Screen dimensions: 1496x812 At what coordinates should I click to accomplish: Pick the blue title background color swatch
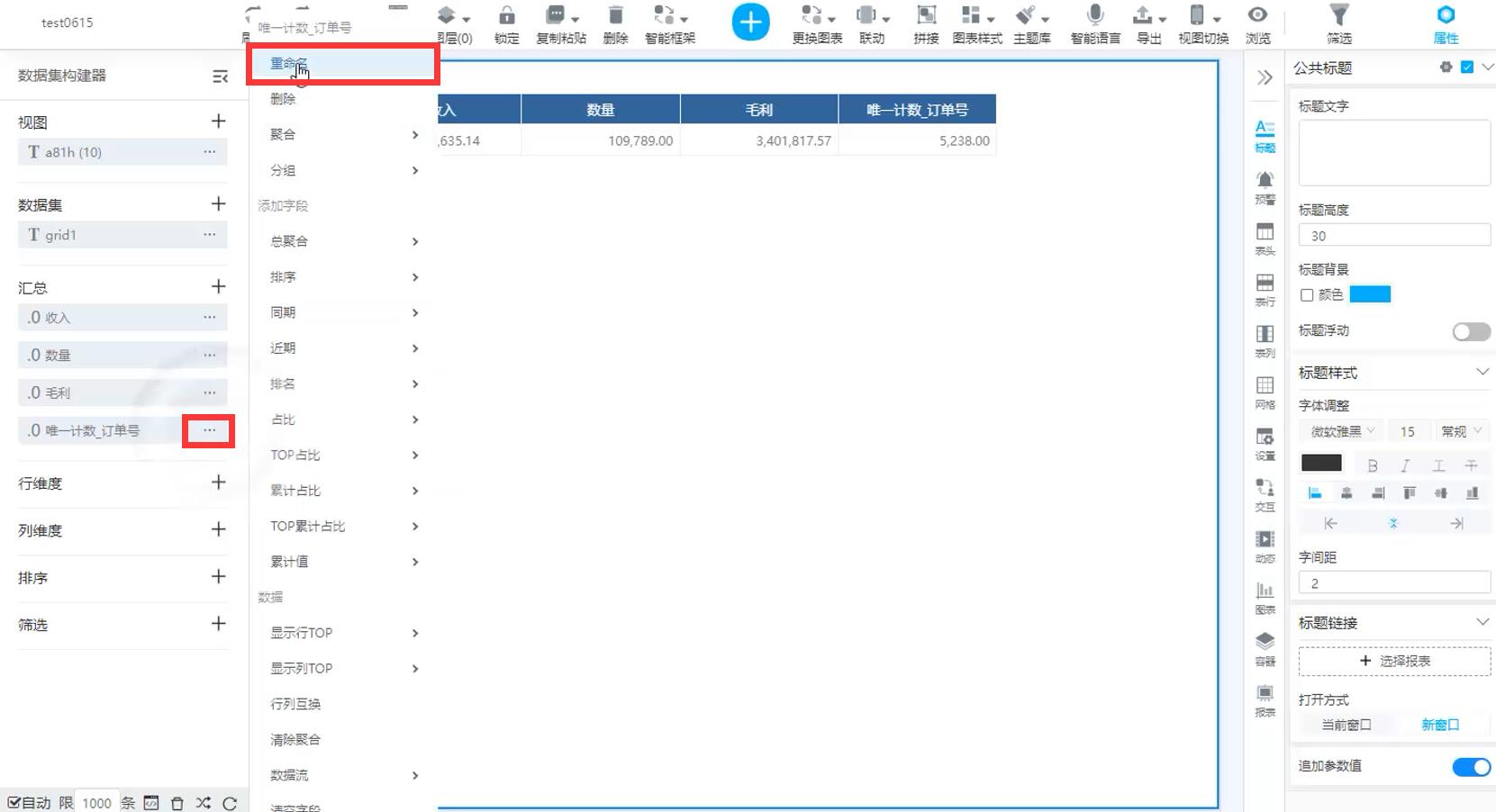click(1370, 294)
